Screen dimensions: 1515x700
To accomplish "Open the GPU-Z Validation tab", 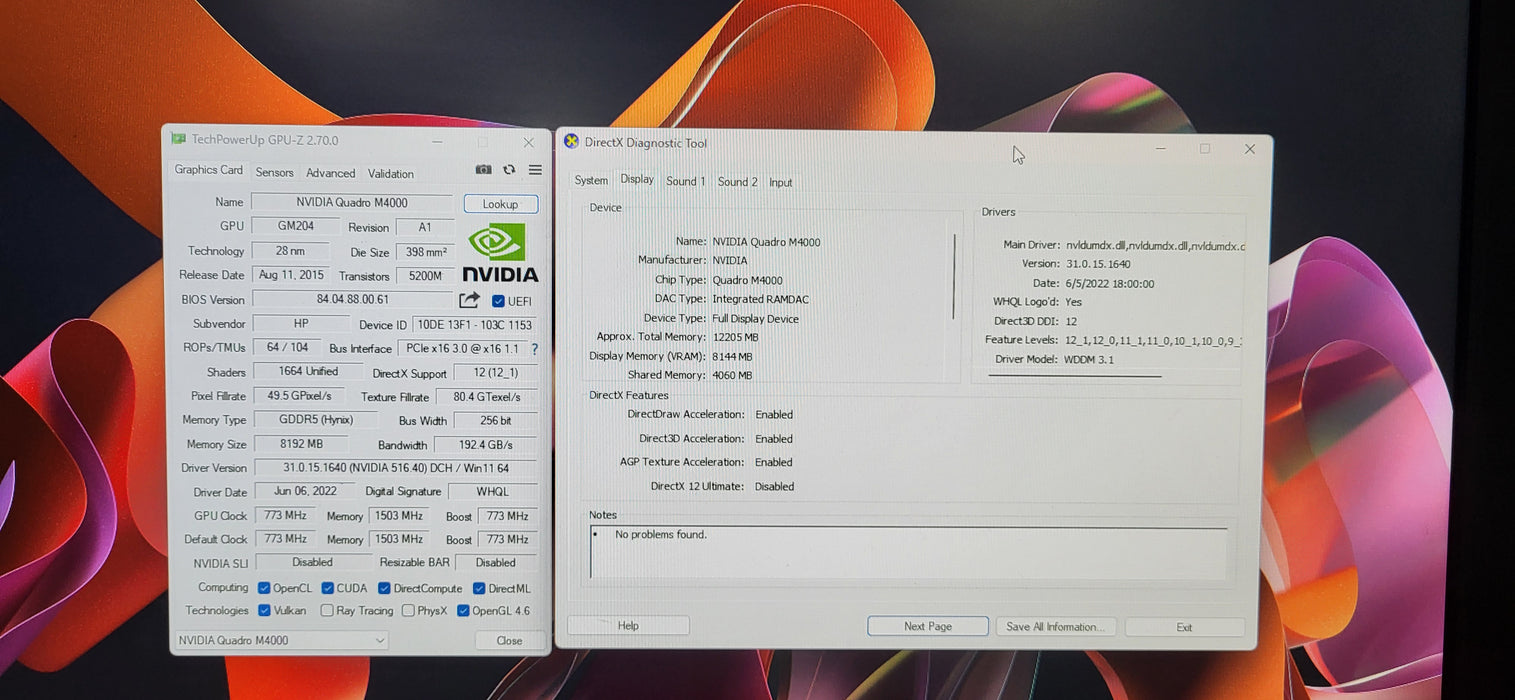I will click(x=390, y=173).
